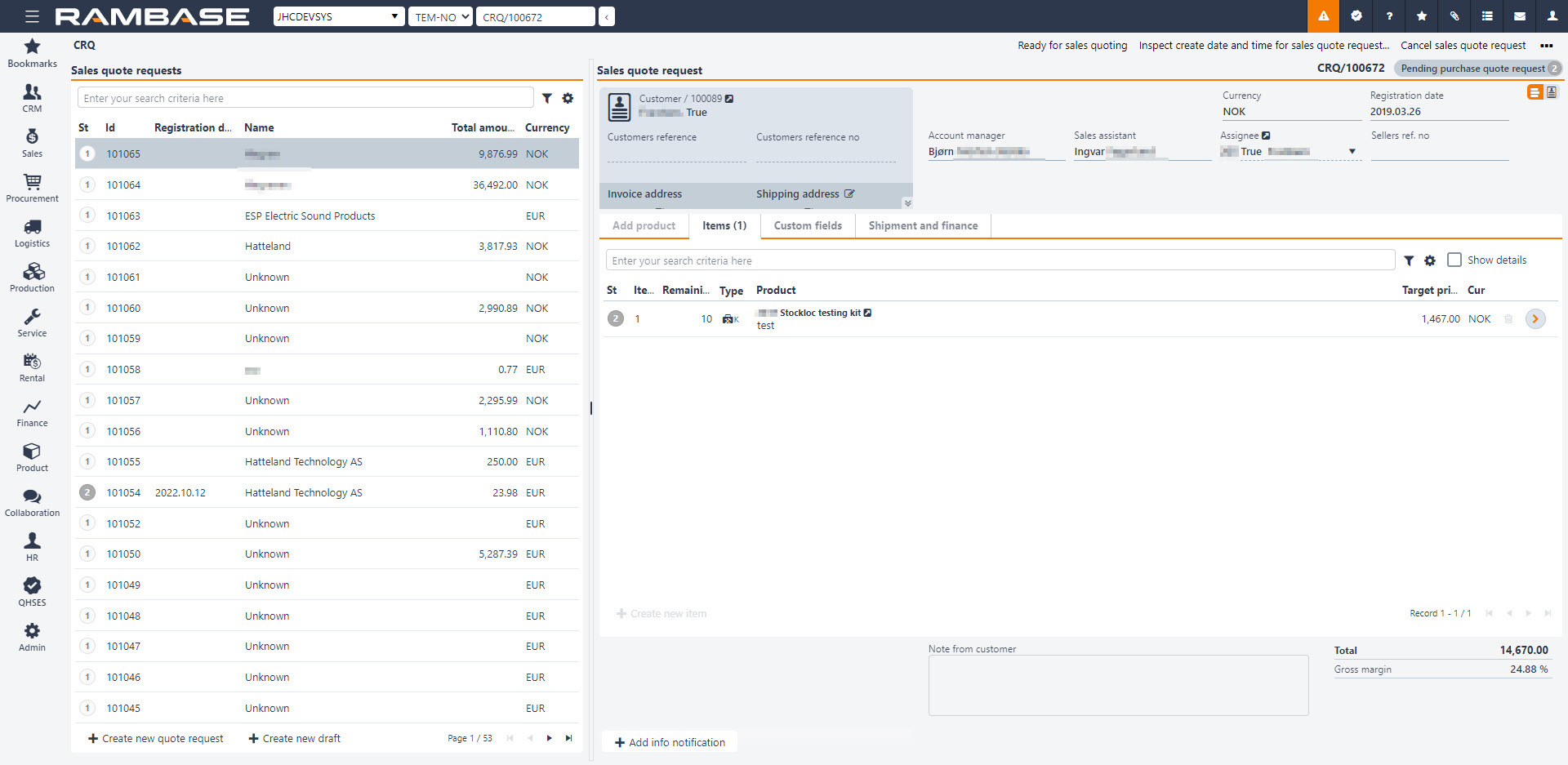Click the orange alert warning icon

point(1323,16)
